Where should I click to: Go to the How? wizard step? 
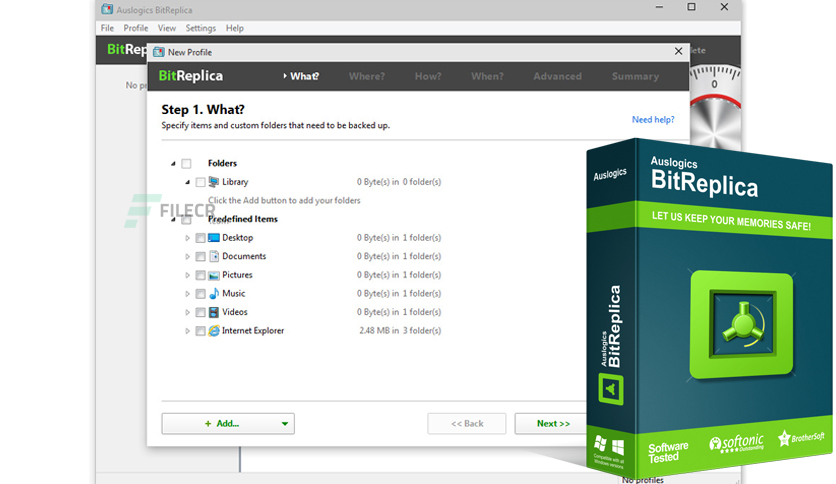pyautogui.click(x=428, y=76)
